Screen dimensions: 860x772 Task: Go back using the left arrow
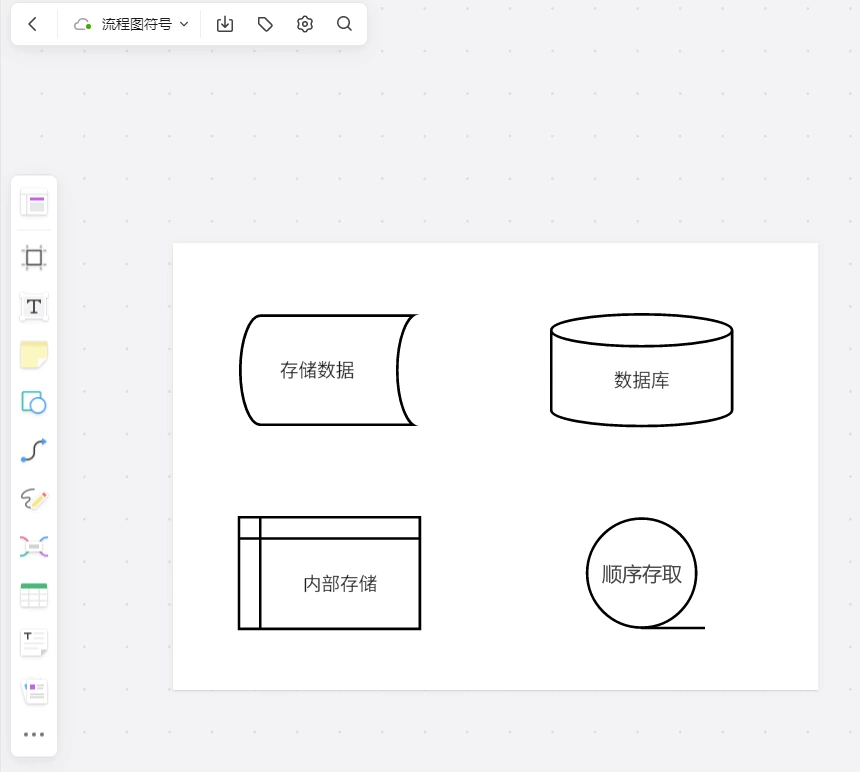[33, 24]
